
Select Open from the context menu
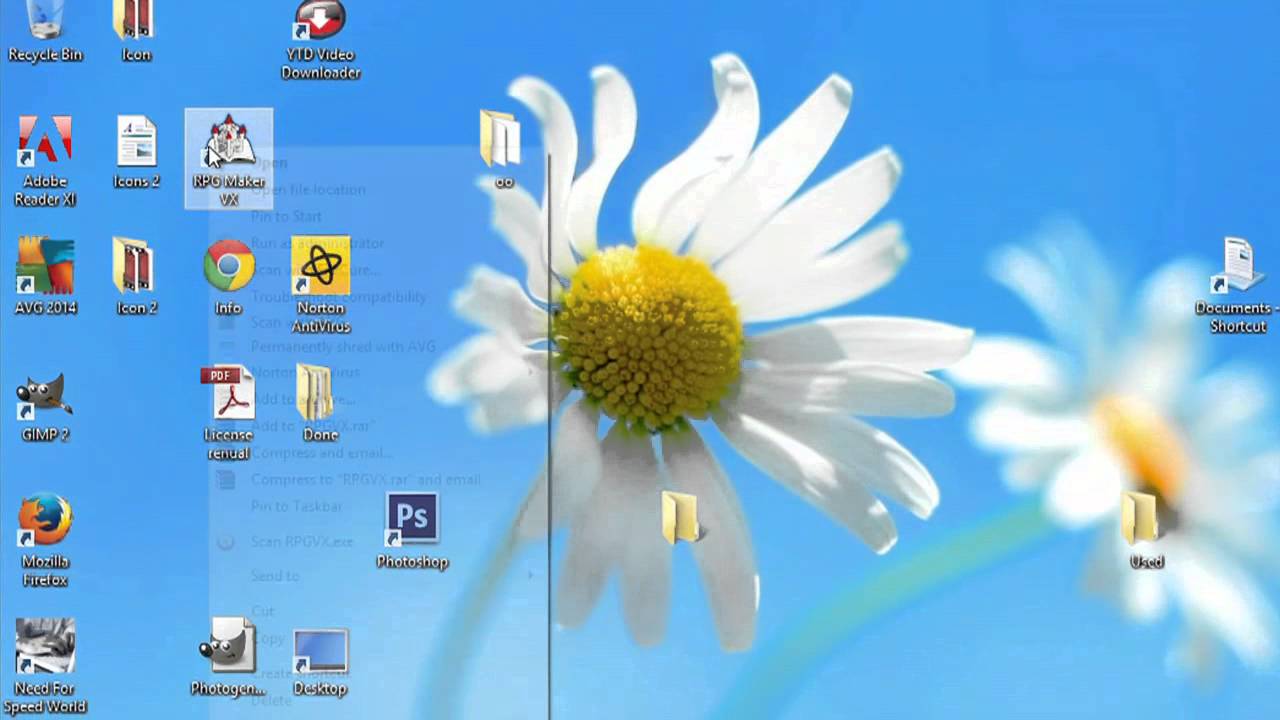(270, 162)
